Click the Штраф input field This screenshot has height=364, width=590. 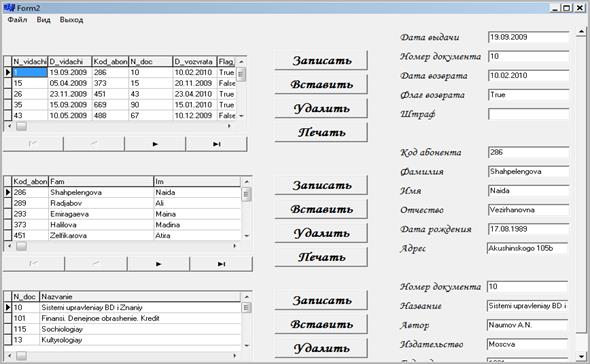[x=528, y=114]
